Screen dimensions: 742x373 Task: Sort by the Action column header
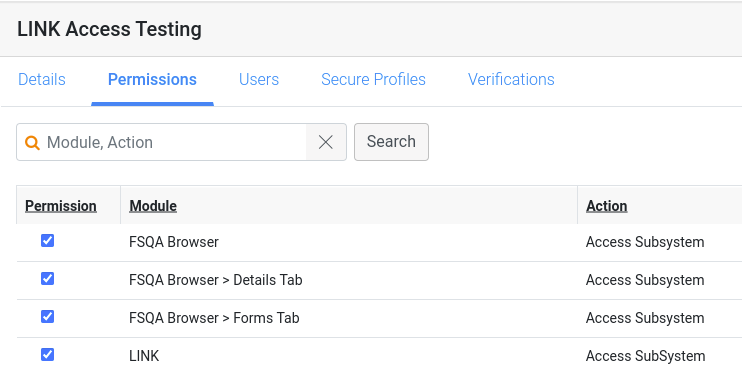click(607, 206)
